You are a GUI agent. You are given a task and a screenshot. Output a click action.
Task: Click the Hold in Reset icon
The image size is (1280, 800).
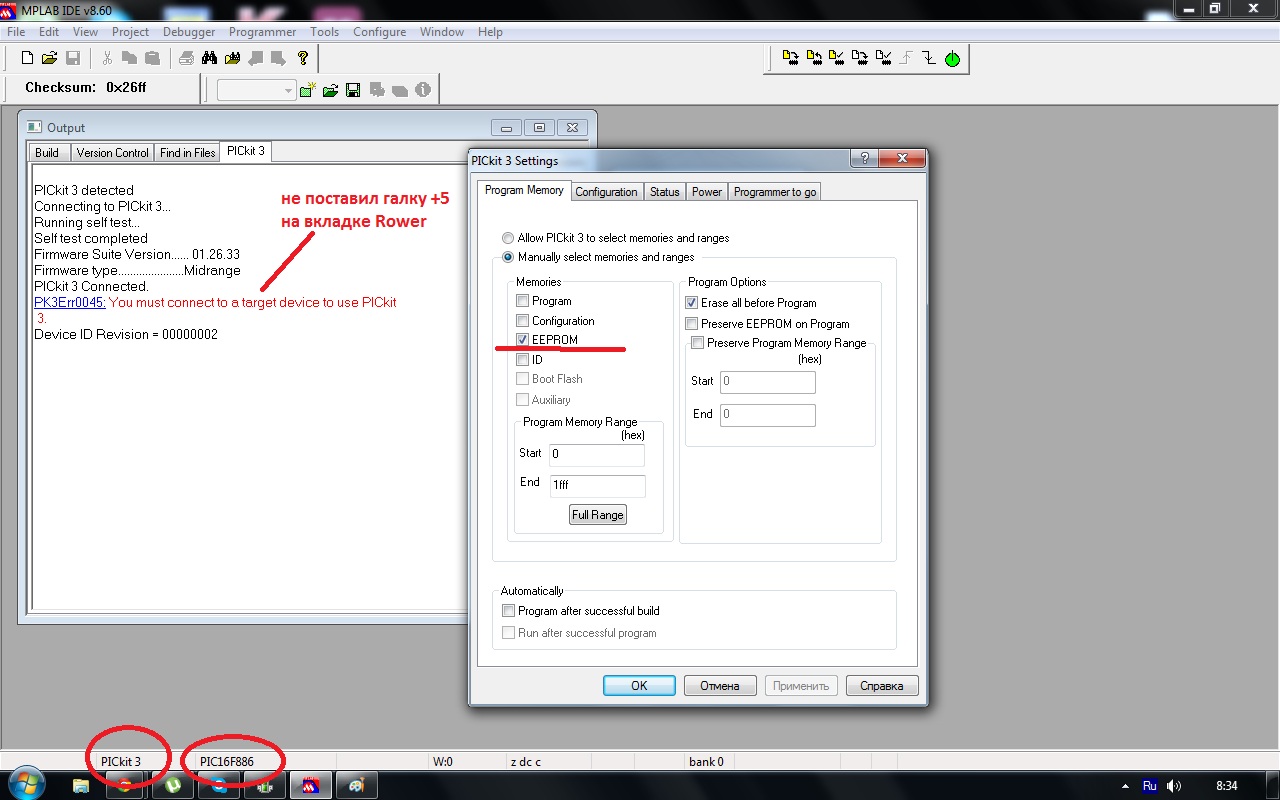point(929,58)
